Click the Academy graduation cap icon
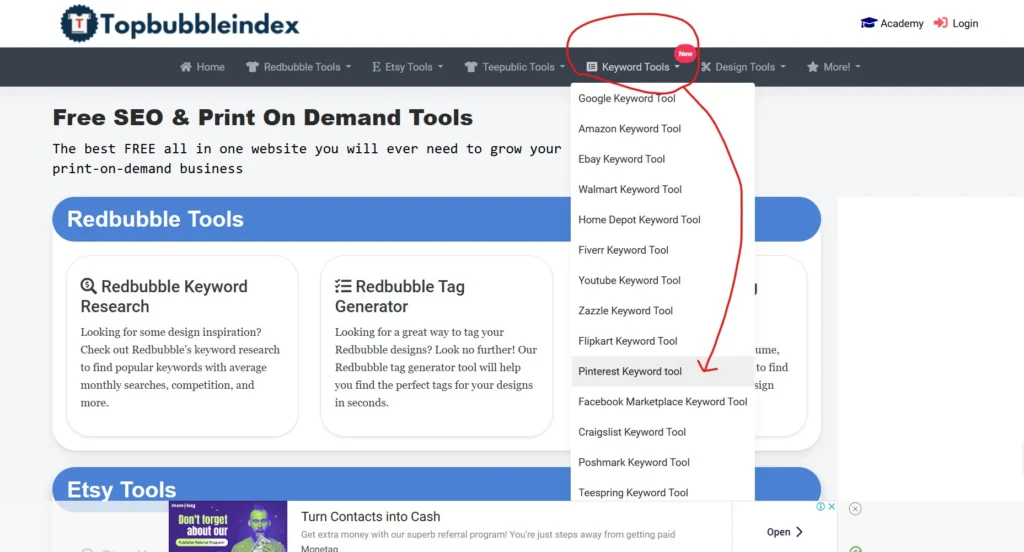 [868, 23]
